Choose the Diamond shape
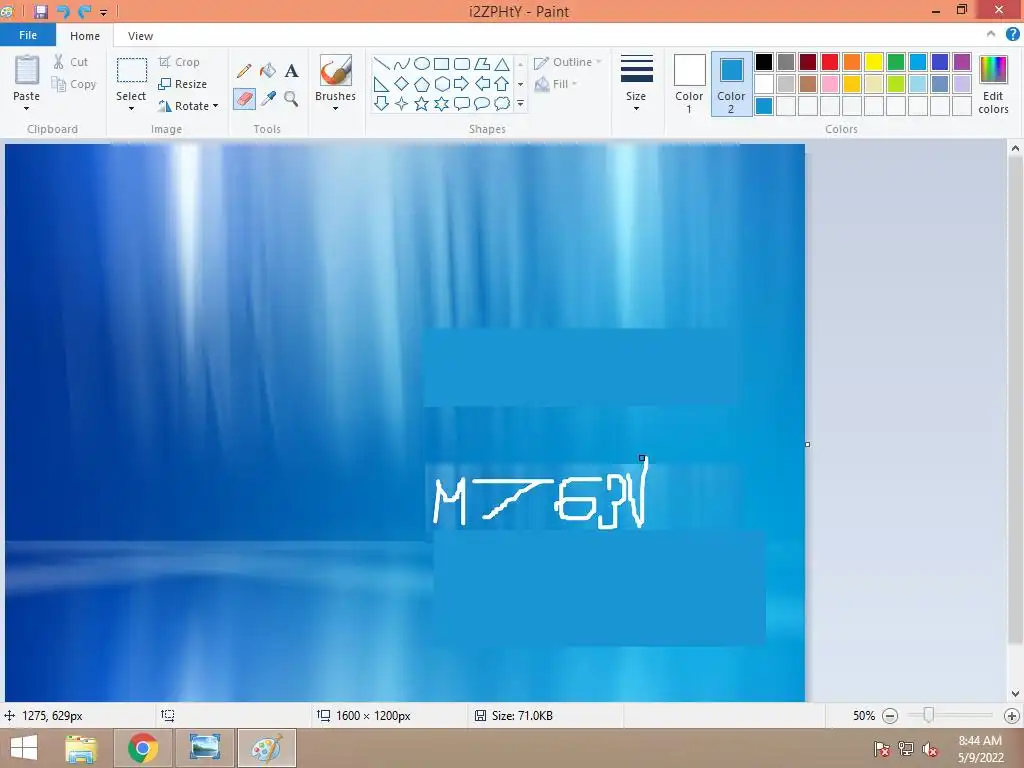Viewport: 1024px width, 768px height. click(402, 84)
